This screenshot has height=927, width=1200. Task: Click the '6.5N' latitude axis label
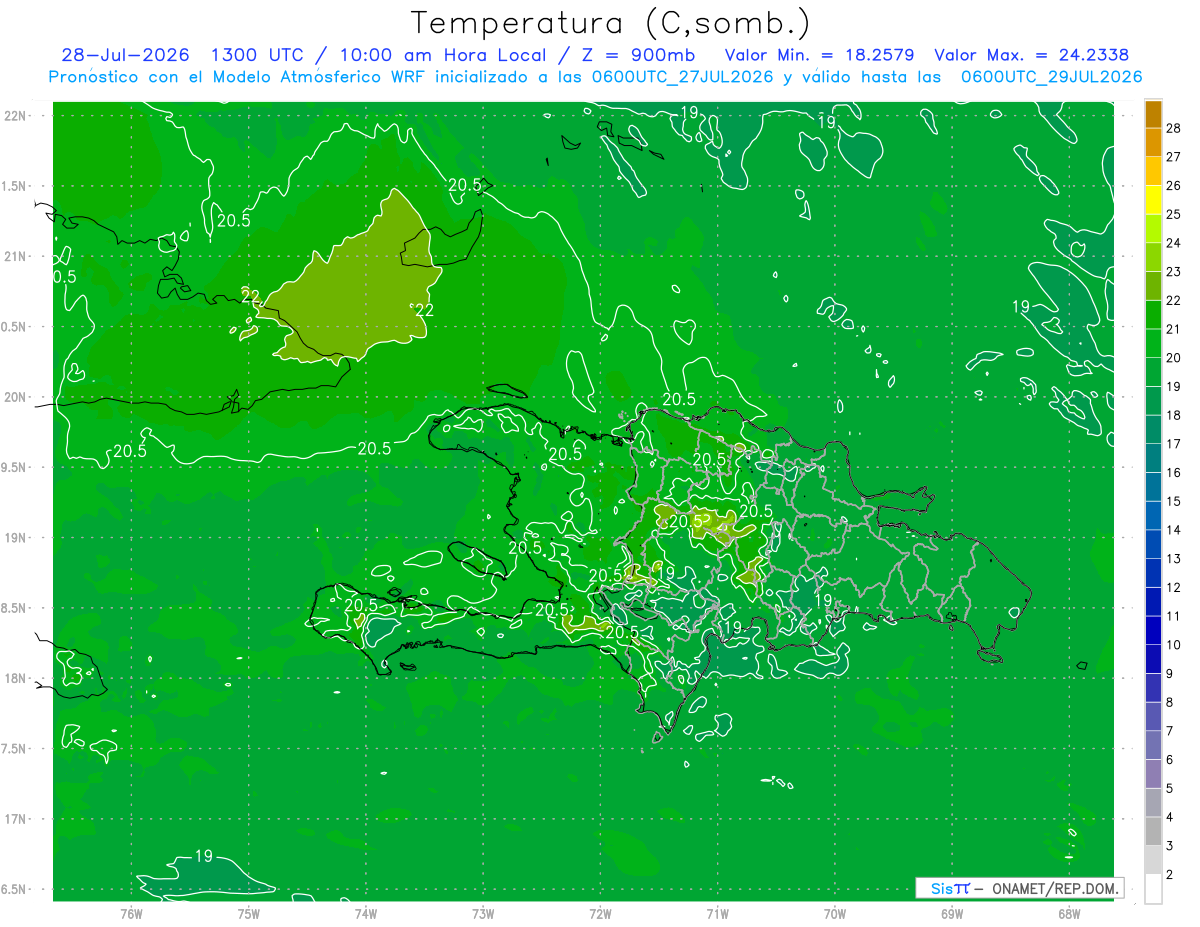point(14,889)
